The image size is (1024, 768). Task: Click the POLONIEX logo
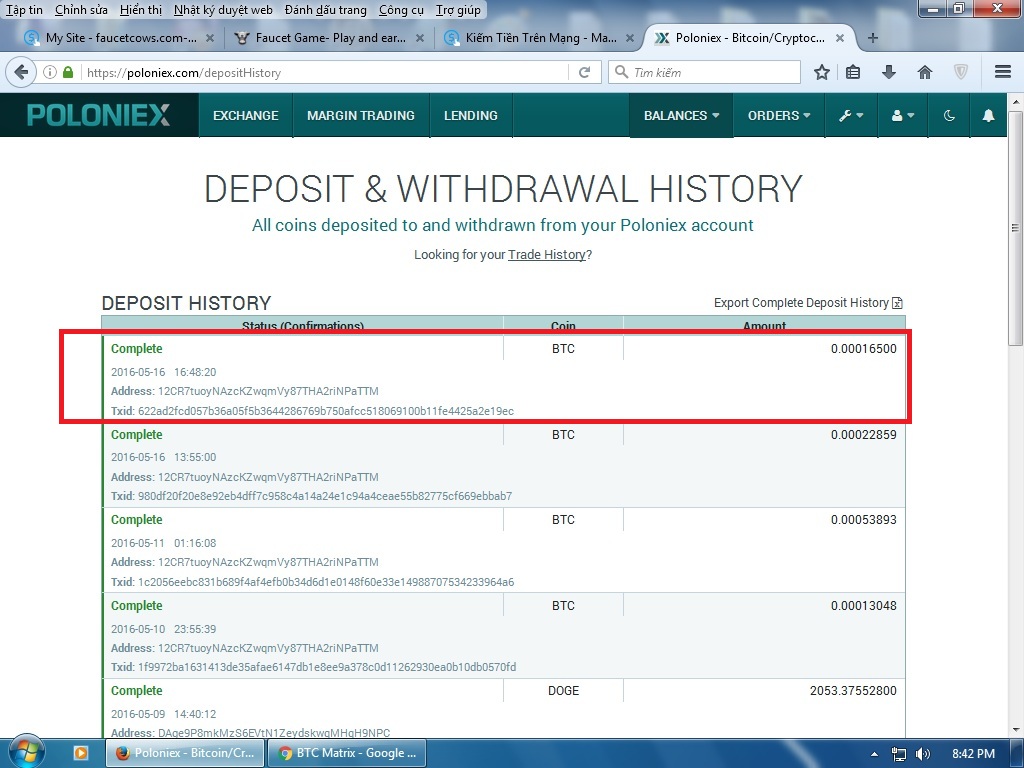pyautogui.click(x=99, y=116)
